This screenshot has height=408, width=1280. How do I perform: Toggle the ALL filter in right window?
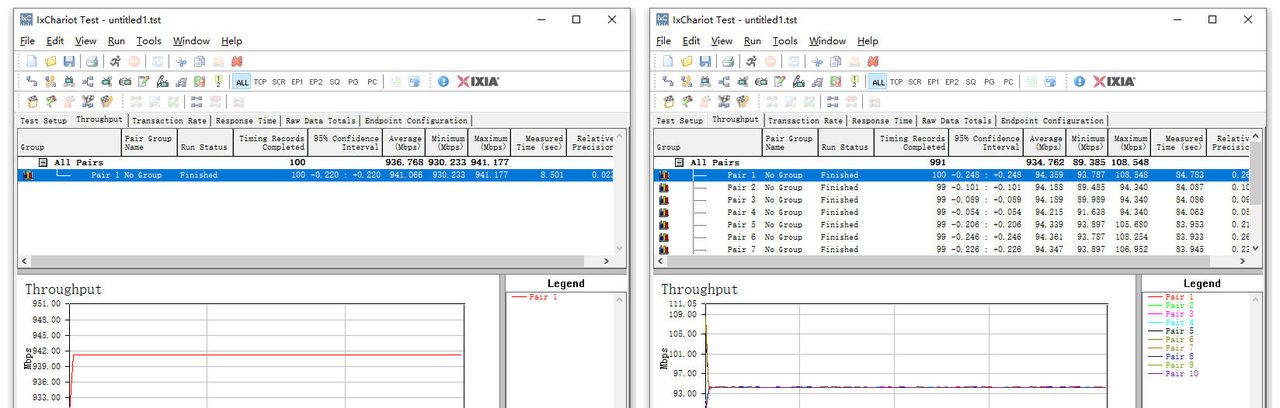coord(877,82)
